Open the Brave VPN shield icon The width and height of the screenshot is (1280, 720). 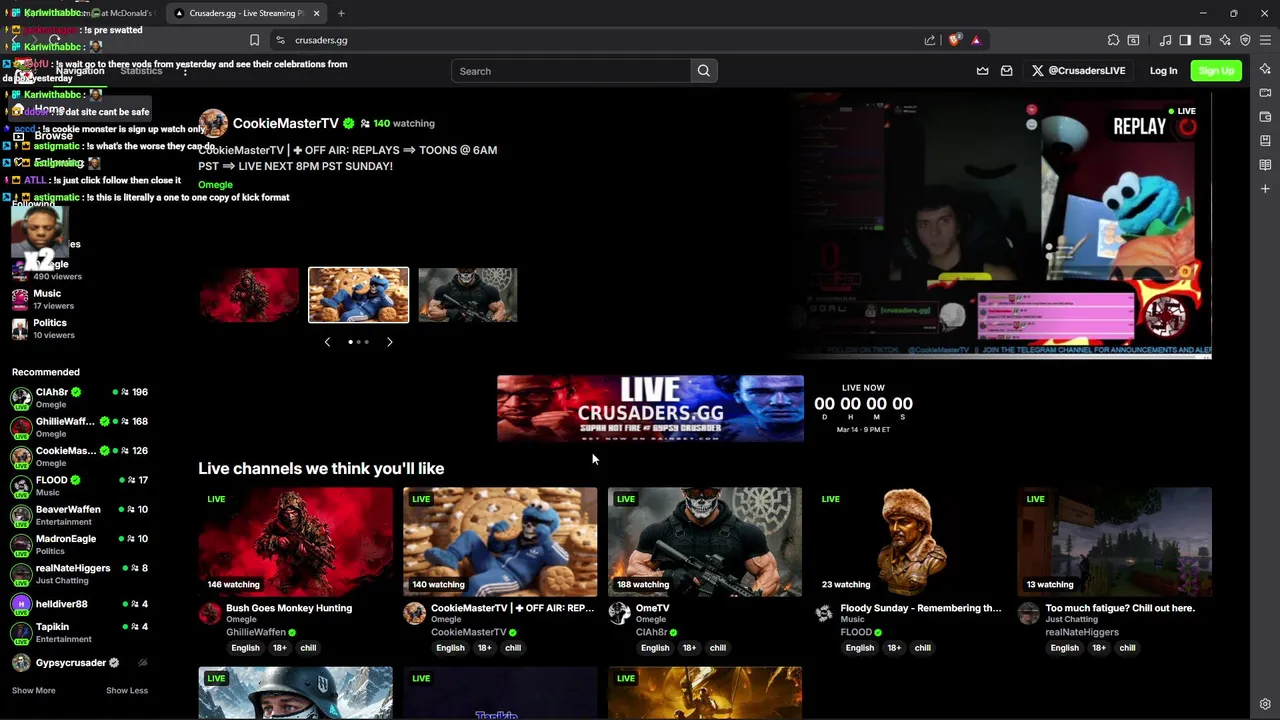tap(1245, 40)
